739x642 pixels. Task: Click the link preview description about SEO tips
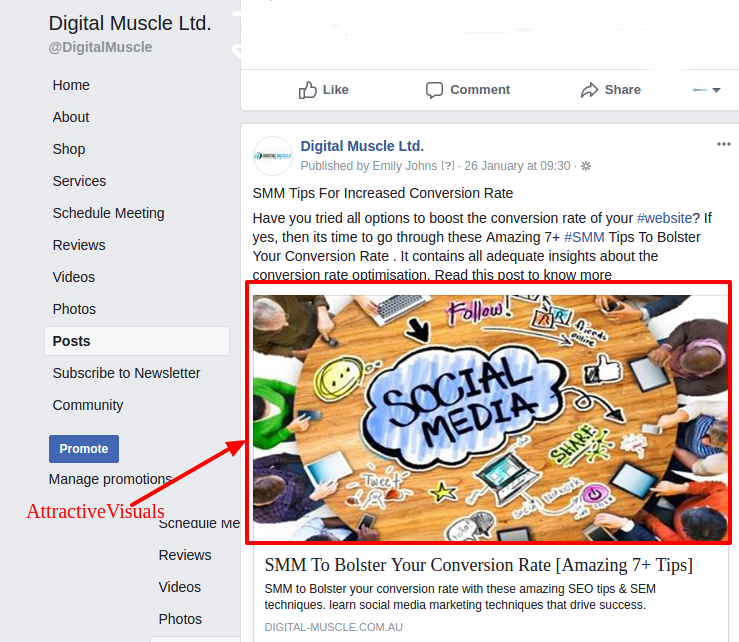click(x=460, y=597)
